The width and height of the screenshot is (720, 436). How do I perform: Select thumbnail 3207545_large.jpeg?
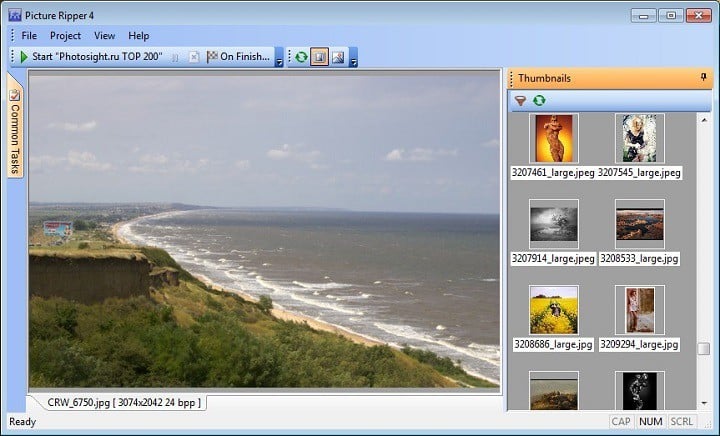640,138
